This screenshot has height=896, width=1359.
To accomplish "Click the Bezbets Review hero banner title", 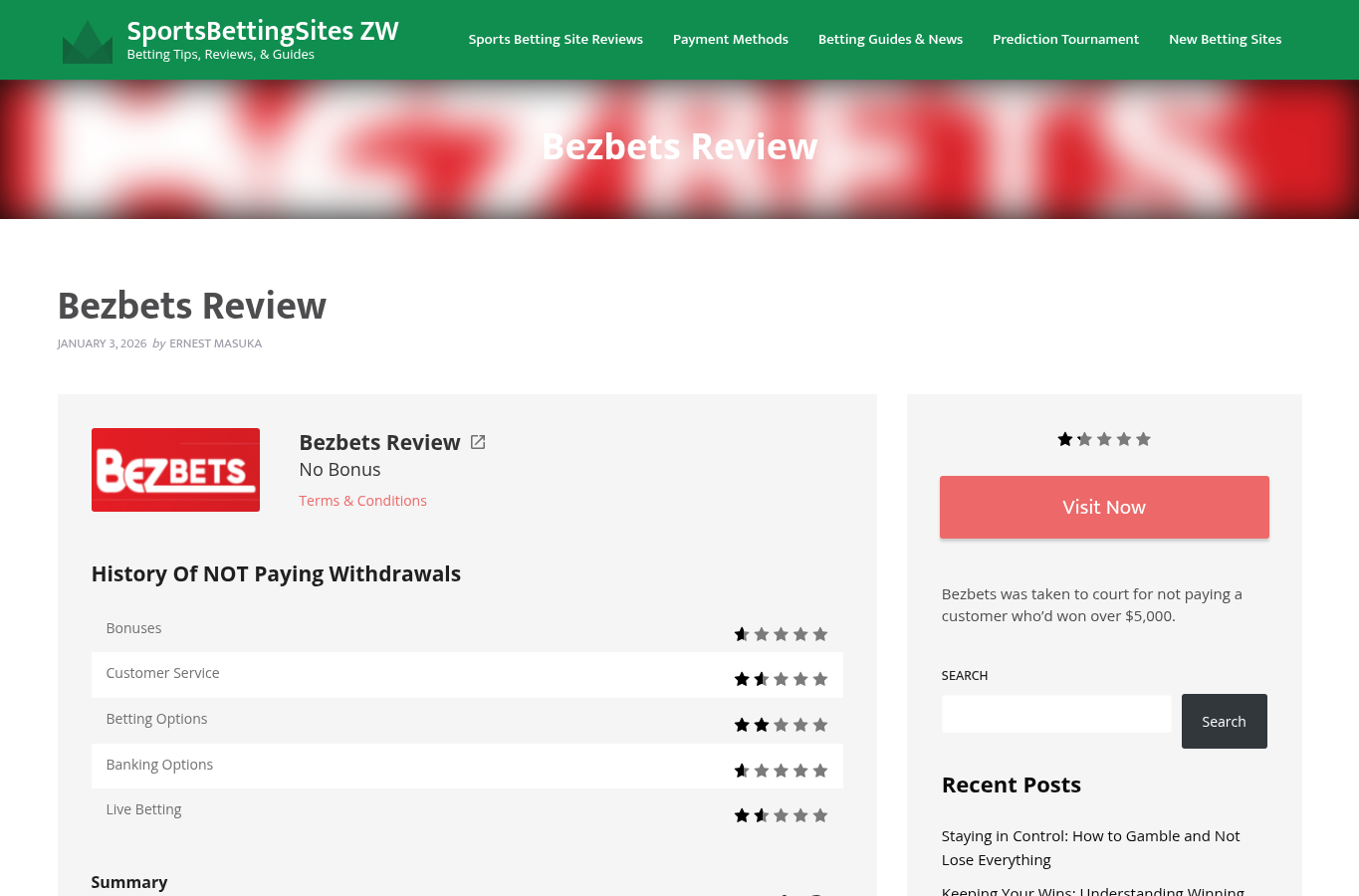I will 680,146.
